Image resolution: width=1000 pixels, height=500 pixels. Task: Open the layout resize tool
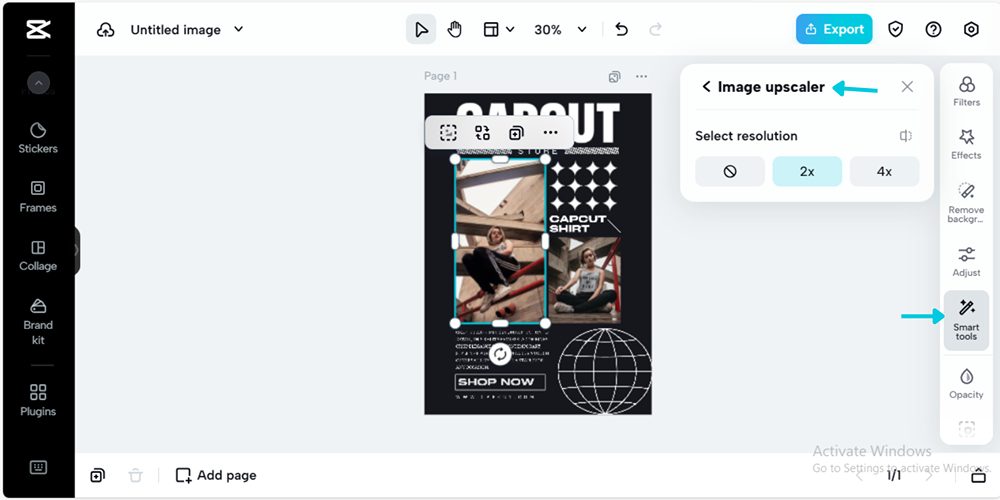coord(490,29)
